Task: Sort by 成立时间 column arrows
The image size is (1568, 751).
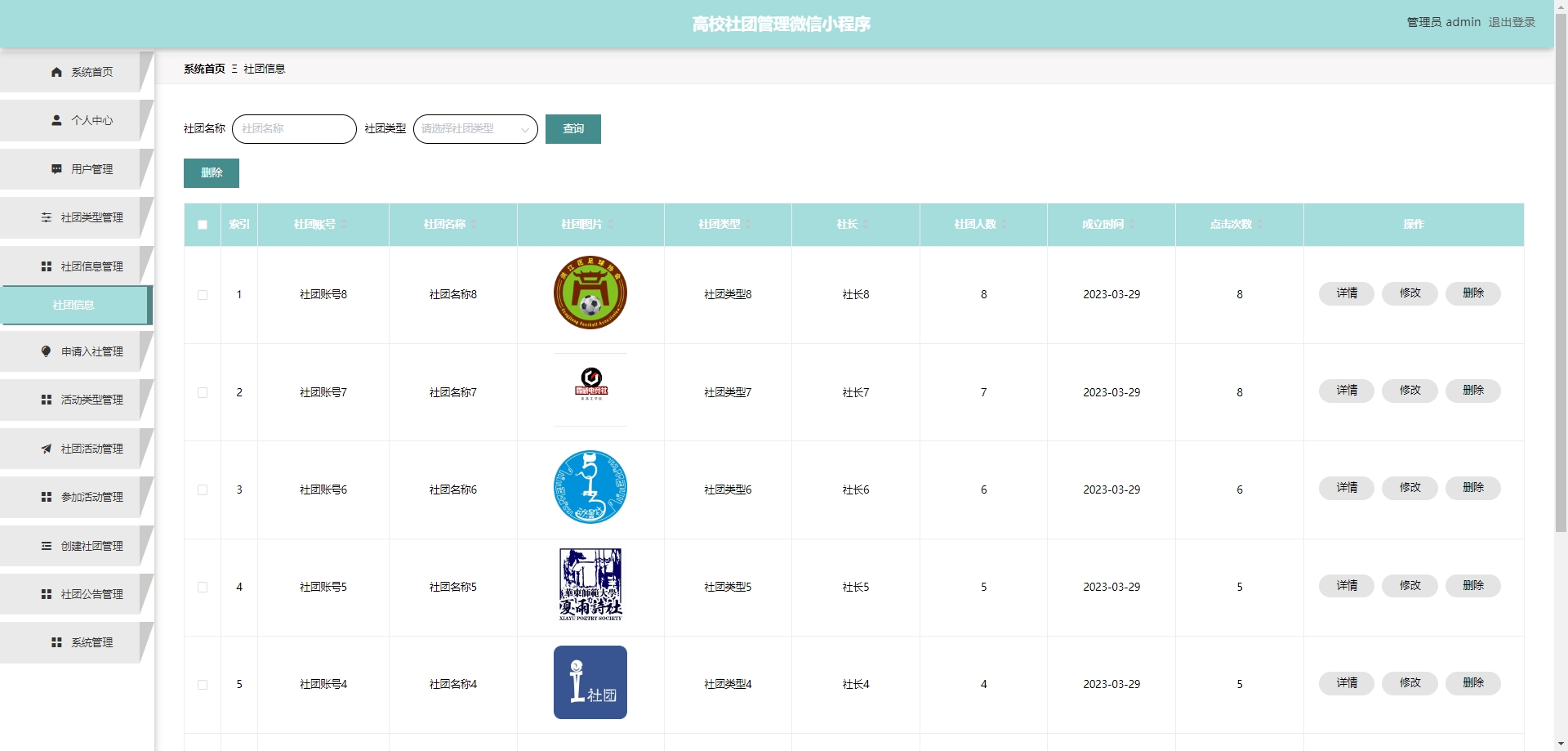Action: 1132,224
